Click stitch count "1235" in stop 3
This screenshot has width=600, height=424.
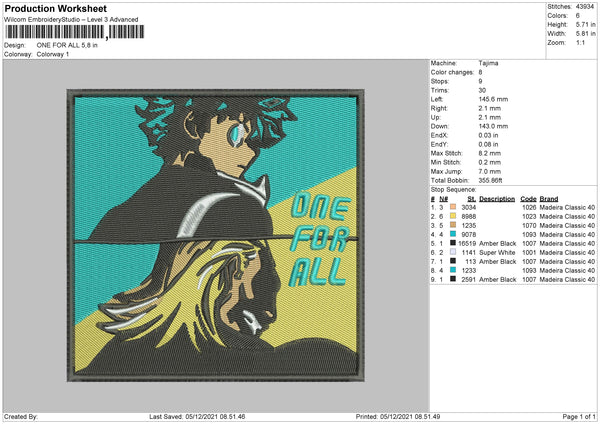469,225
